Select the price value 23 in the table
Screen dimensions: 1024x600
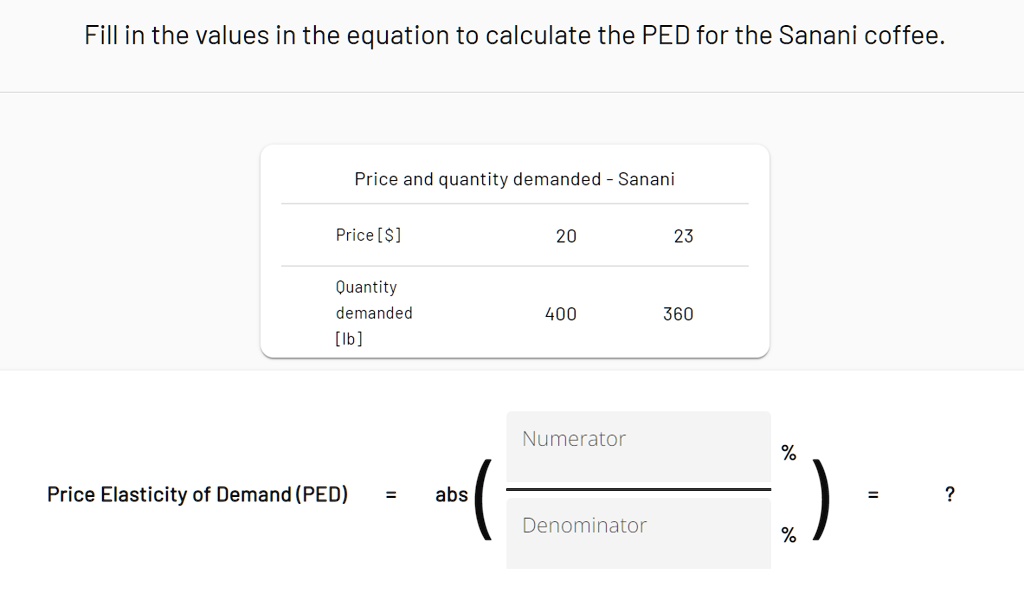click(x=683, y=236)
